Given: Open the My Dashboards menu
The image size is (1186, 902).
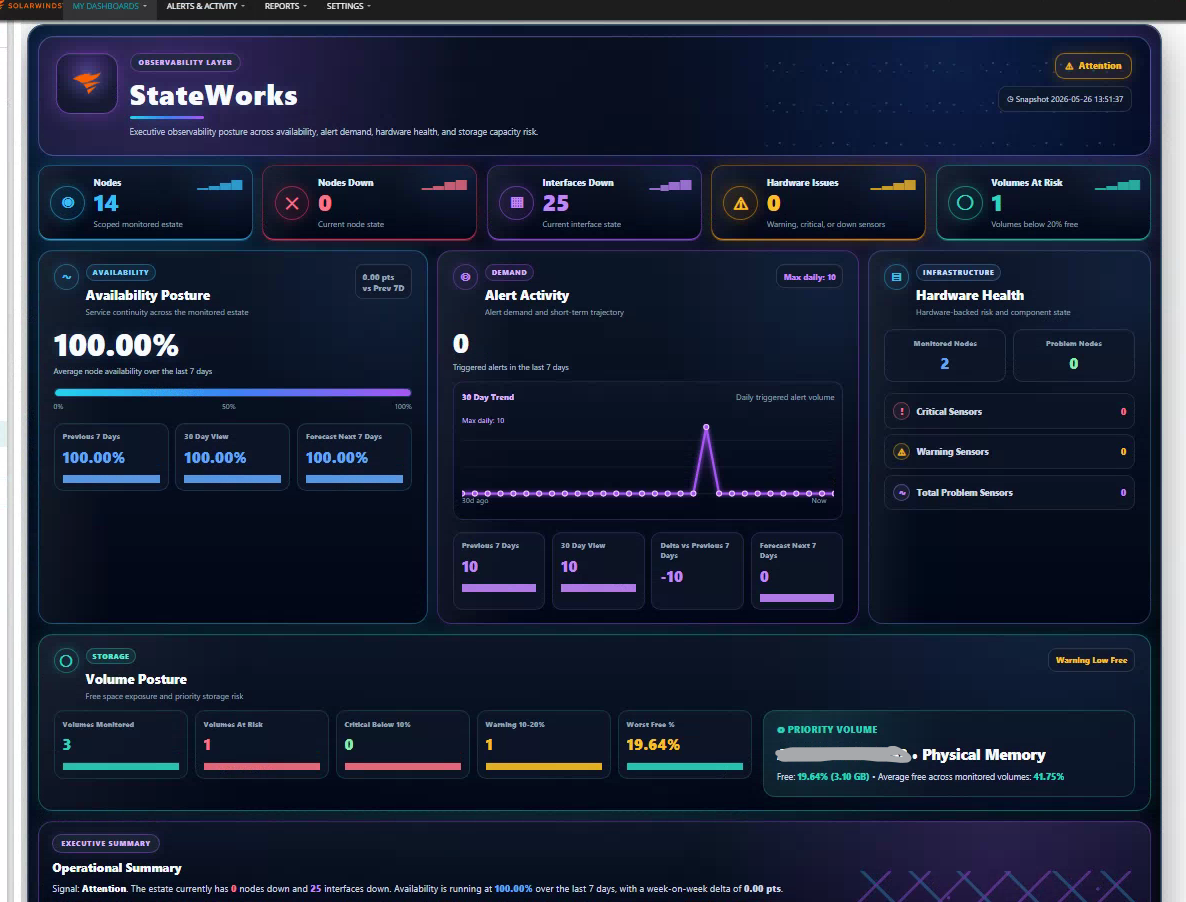Looking at the screenshot, I should click(x=110, y=6).
